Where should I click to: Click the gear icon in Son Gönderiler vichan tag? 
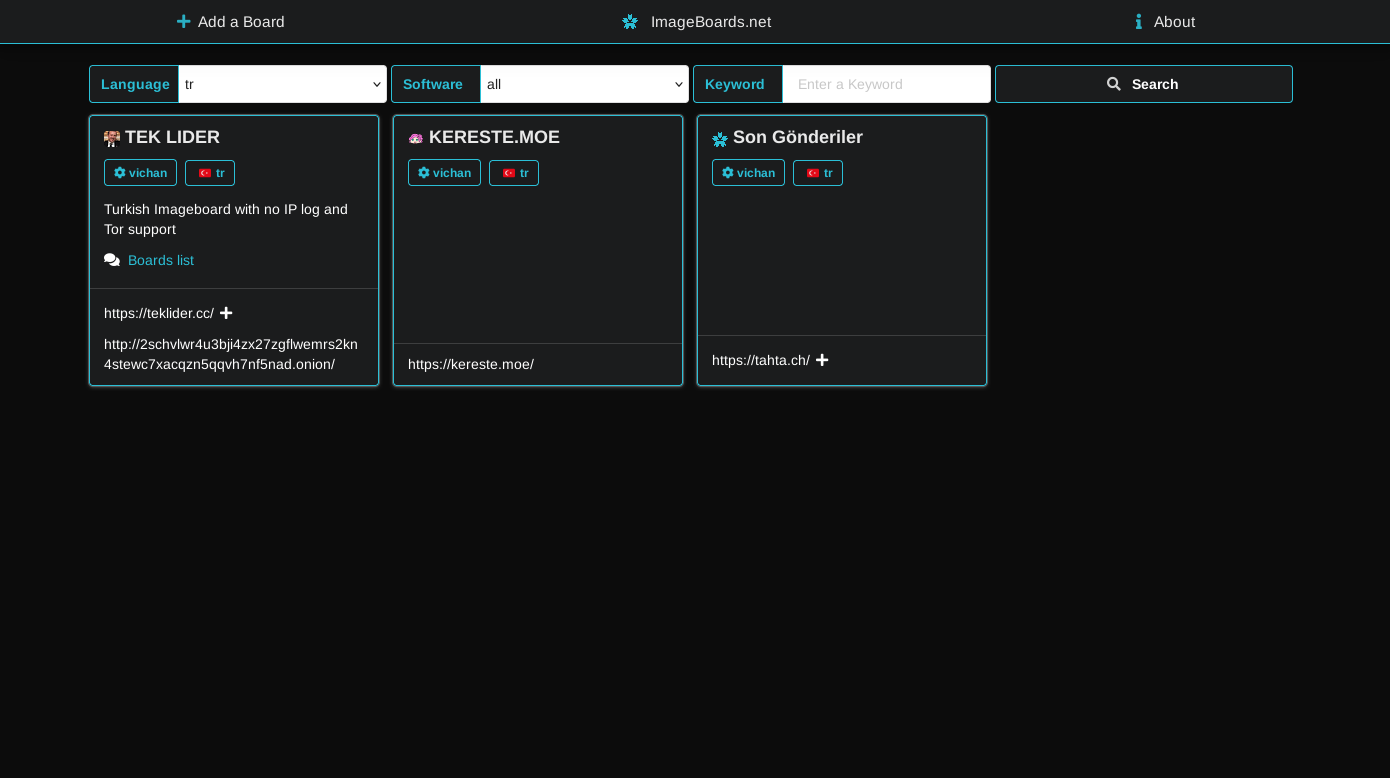click(x=728, y=173)
